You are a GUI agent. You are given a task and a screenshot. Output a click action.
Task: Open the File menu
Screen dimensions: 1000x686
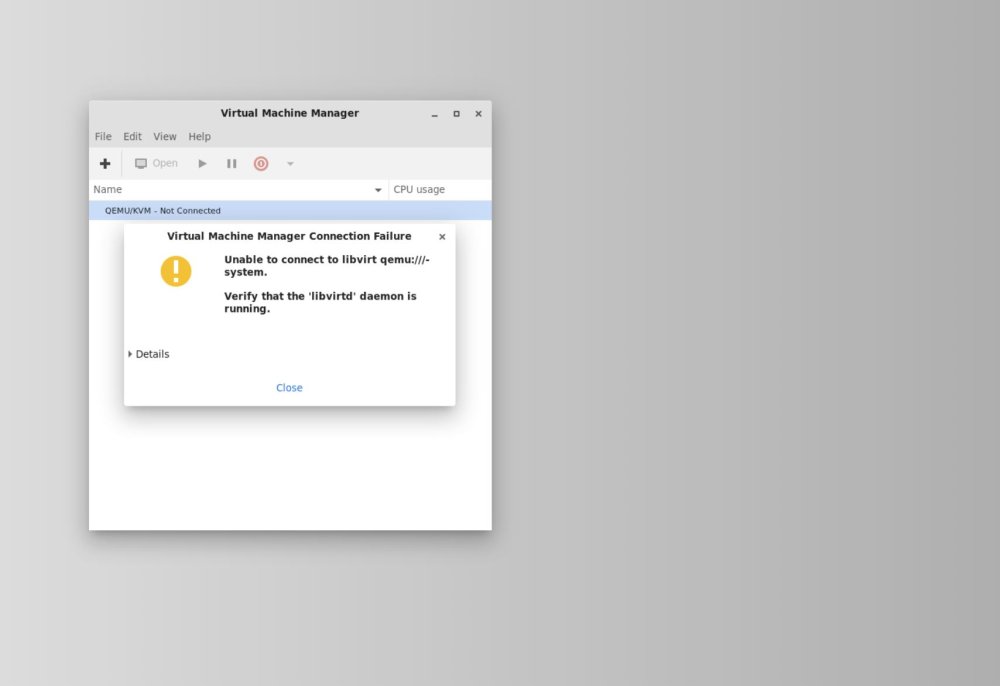(103, 136)
